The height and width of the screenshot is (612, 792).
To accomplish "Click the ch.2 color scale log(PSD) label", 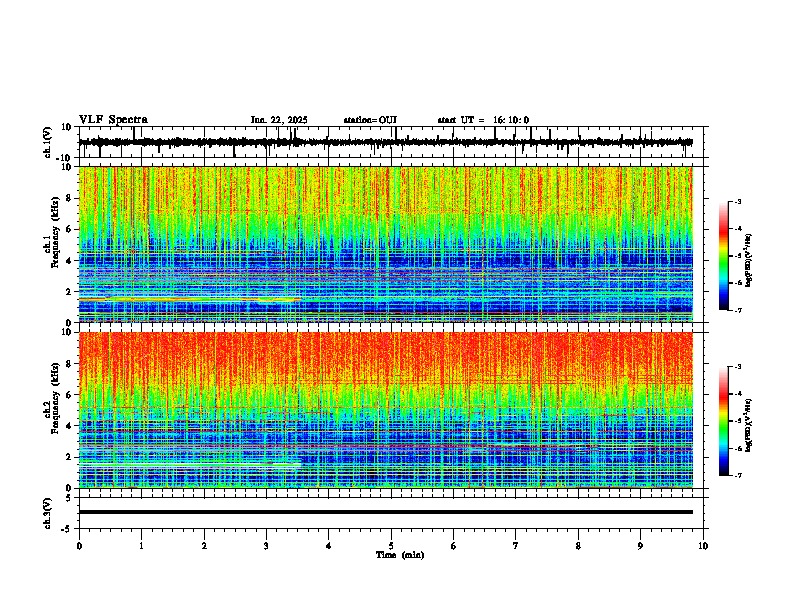I will pos(749,425).
